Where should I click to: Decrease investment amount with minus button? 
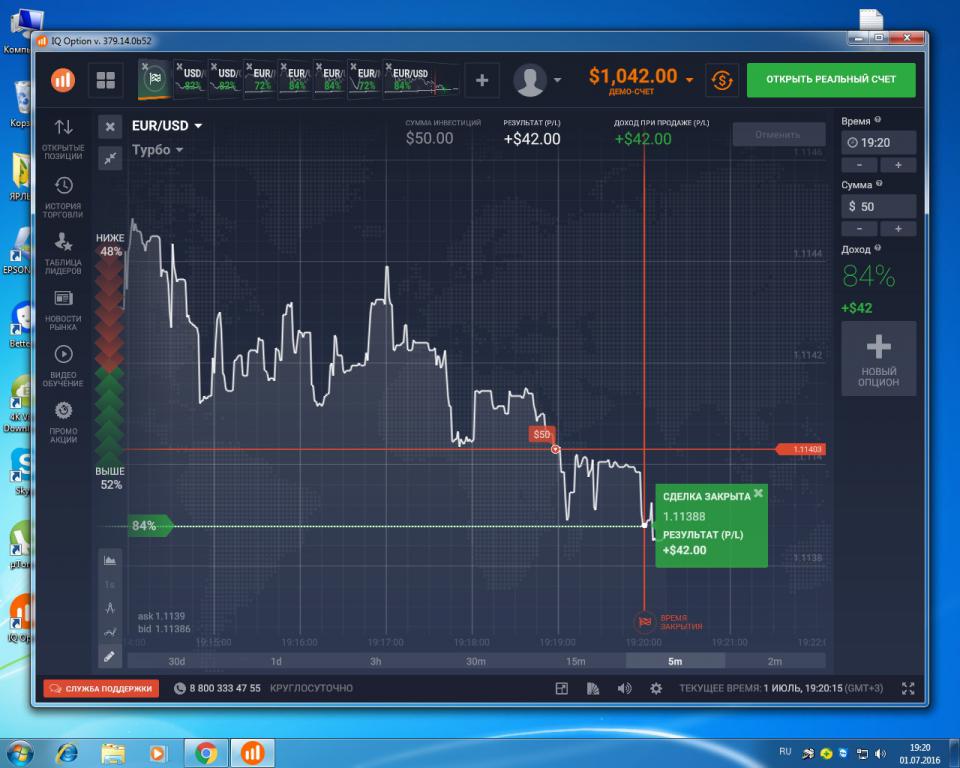(859, 229)
